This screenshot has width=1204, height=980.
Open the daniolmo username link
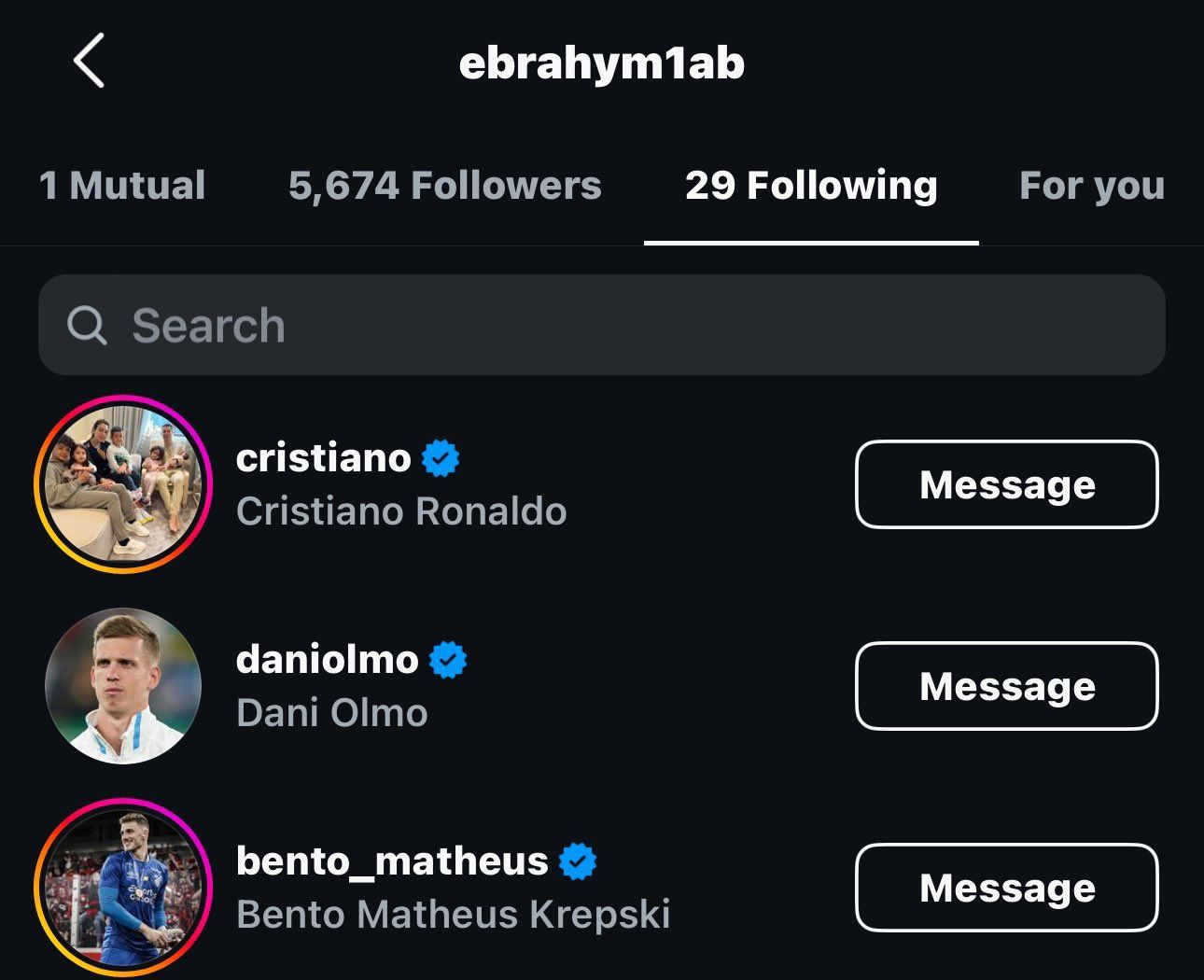[x=327, y=660]
